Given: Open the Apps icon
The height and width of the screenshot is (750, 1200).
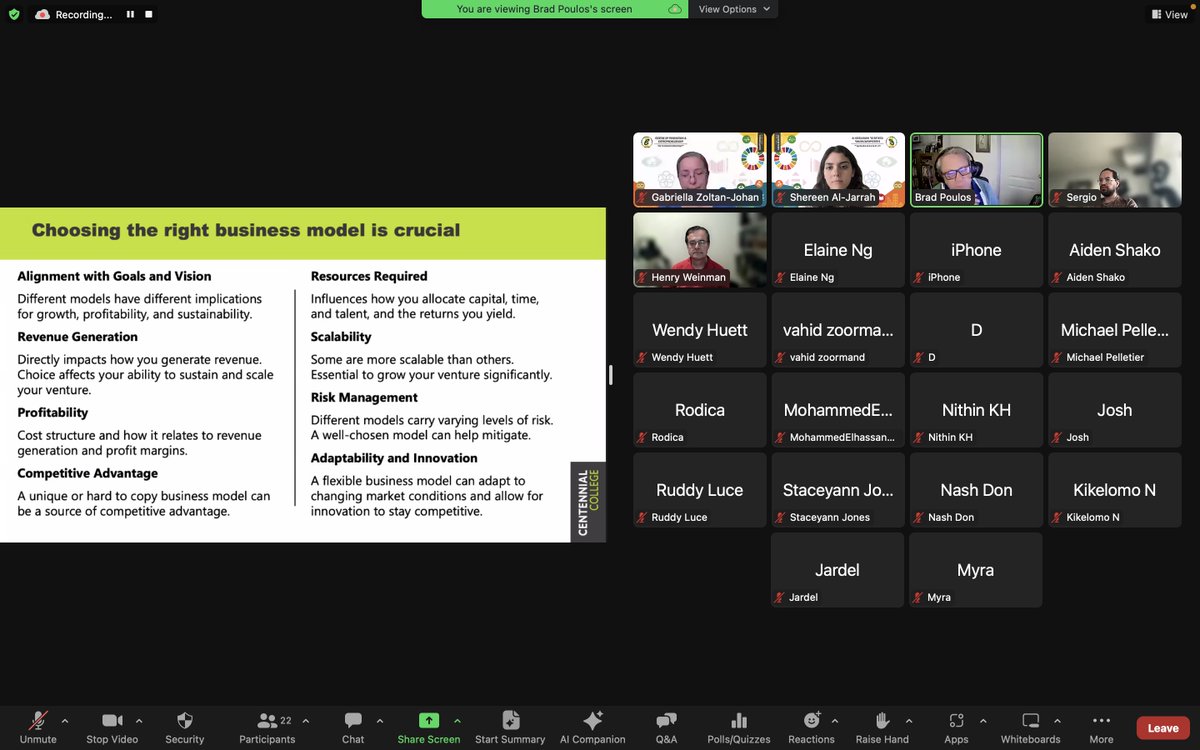Looking at the screenshot, I should [x=956, y=720].
